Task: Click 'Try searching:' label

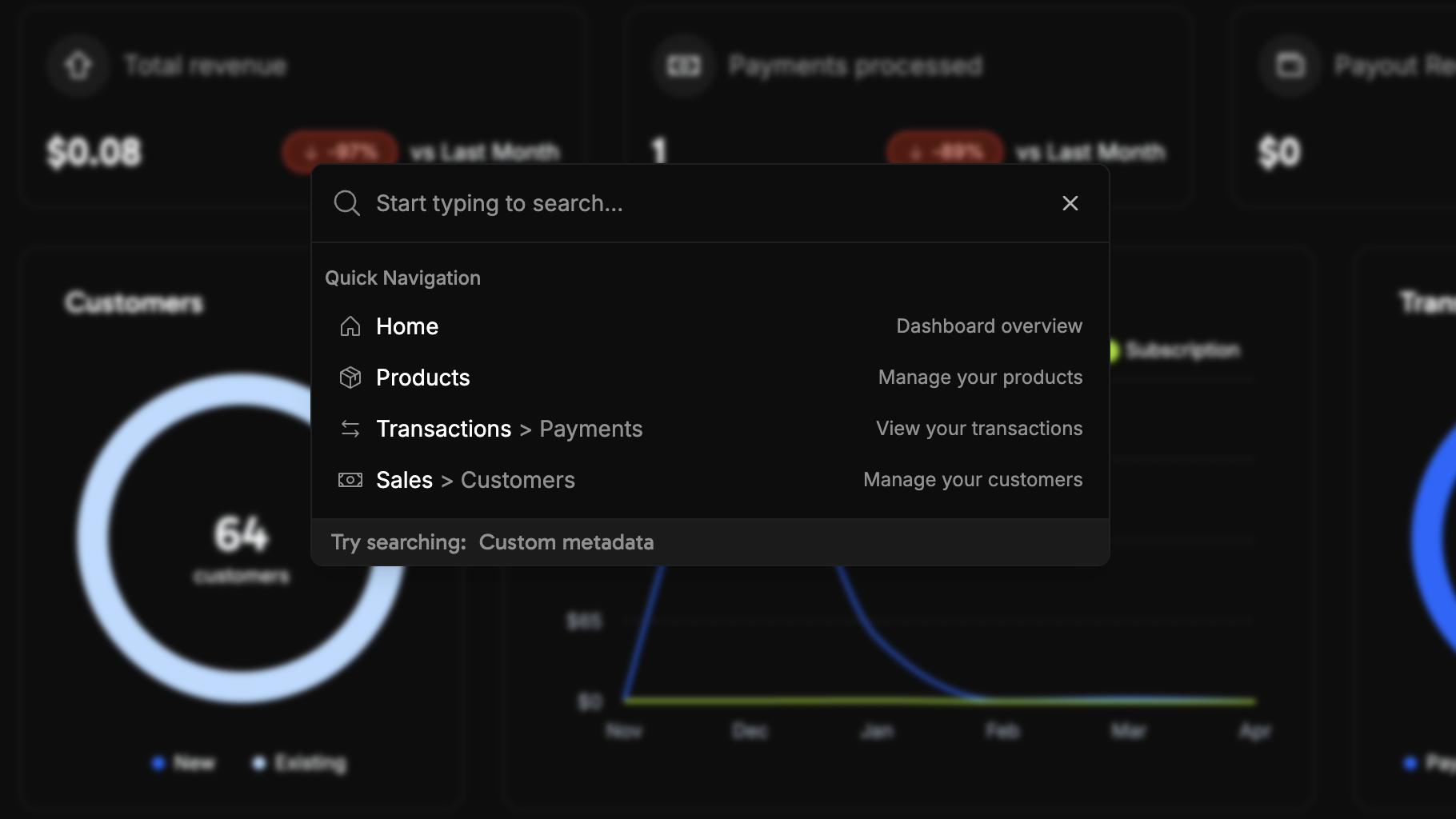Action: [x=398, y=542]
